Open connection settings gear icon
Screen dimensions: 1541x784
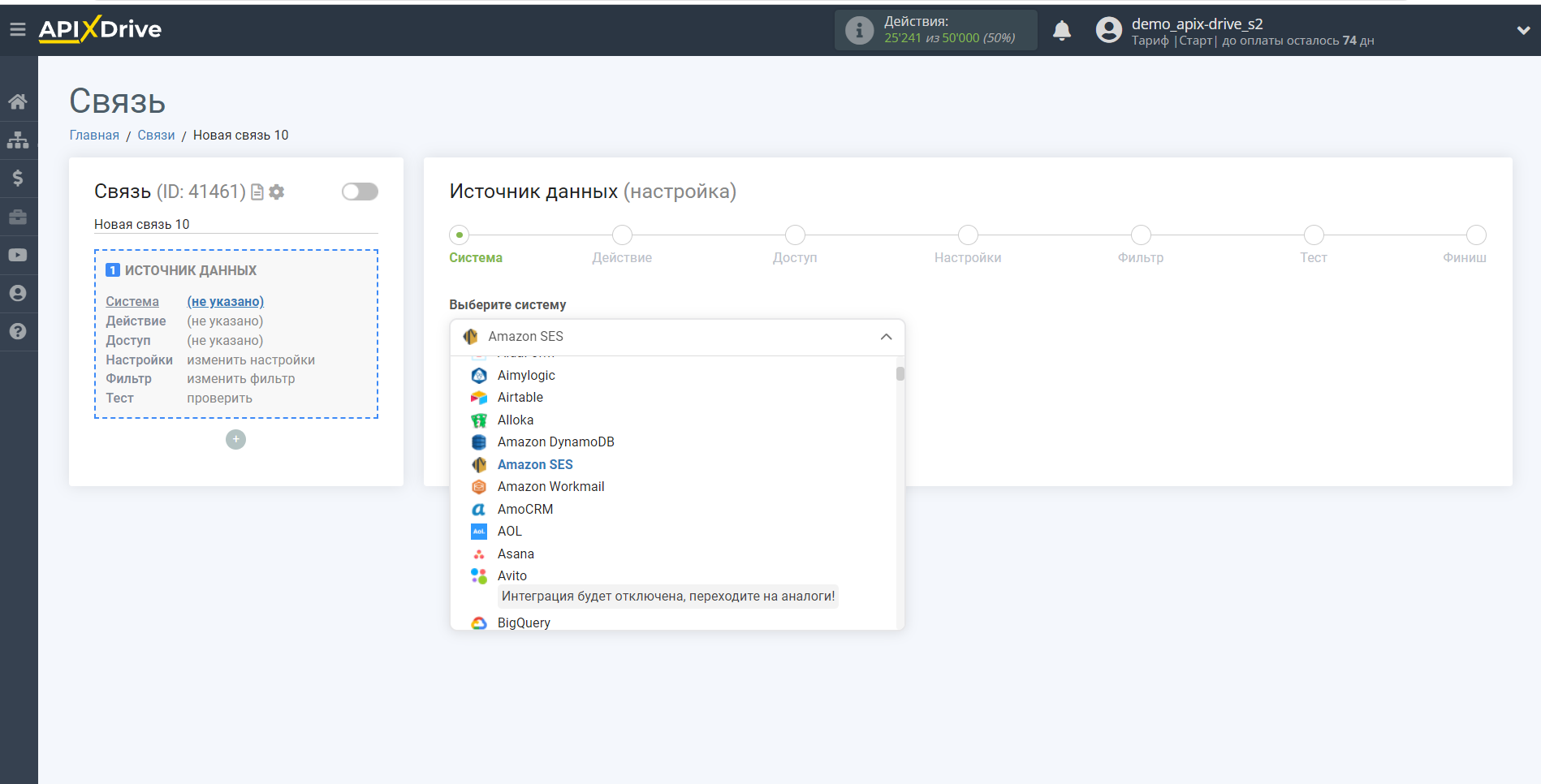point(277,192)
